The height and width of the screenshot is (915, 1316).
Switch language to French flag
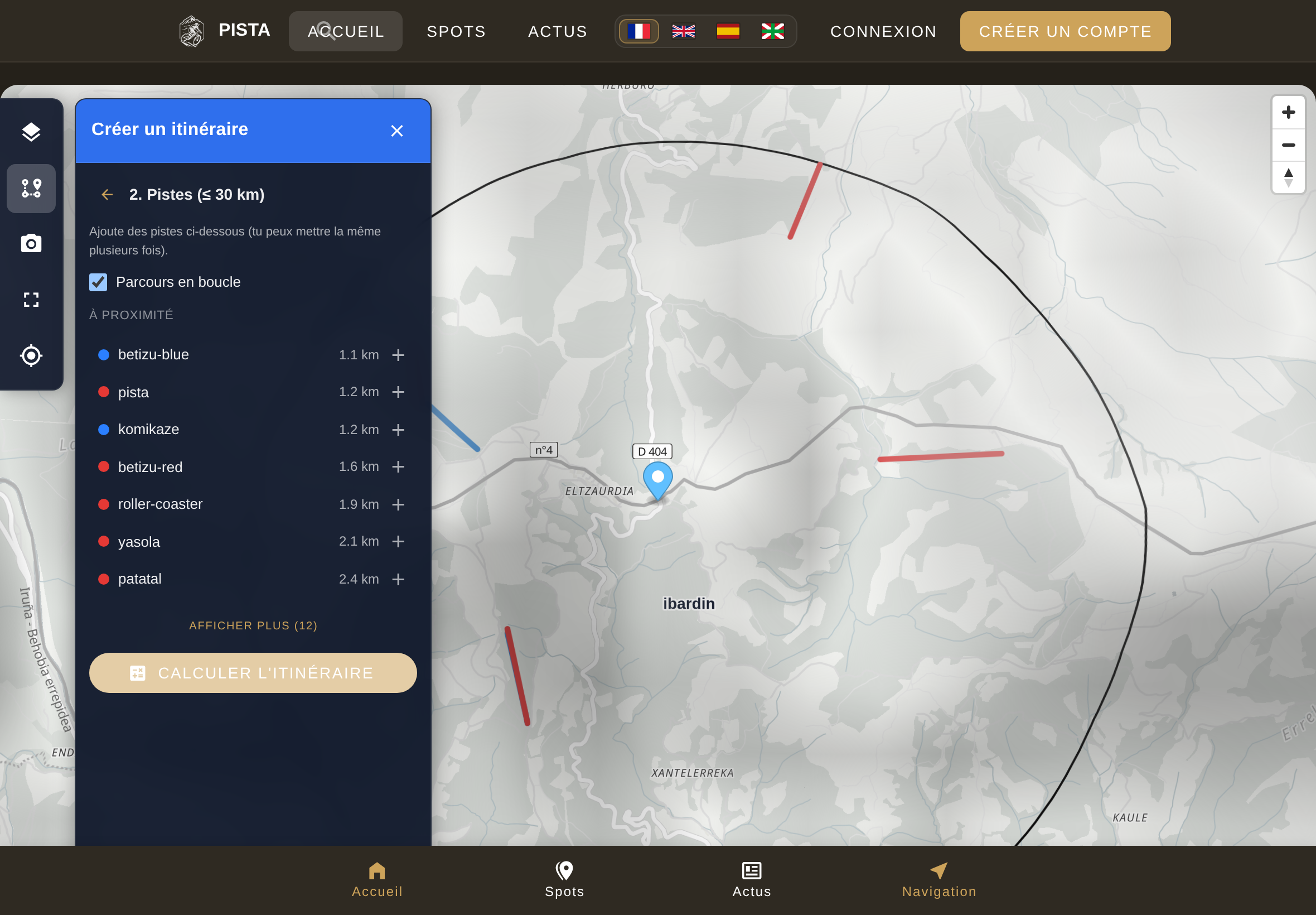click(x=638, y=31)
